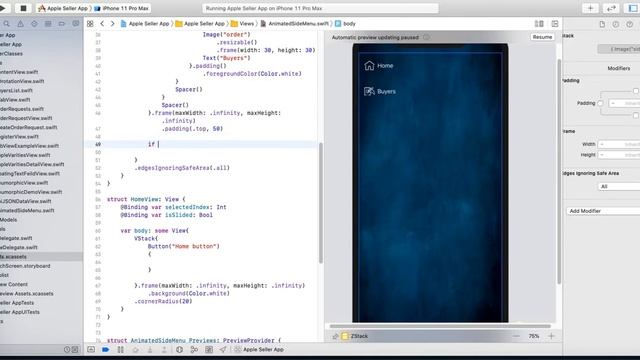Click info icon beside preview paused message

point(426,37)
